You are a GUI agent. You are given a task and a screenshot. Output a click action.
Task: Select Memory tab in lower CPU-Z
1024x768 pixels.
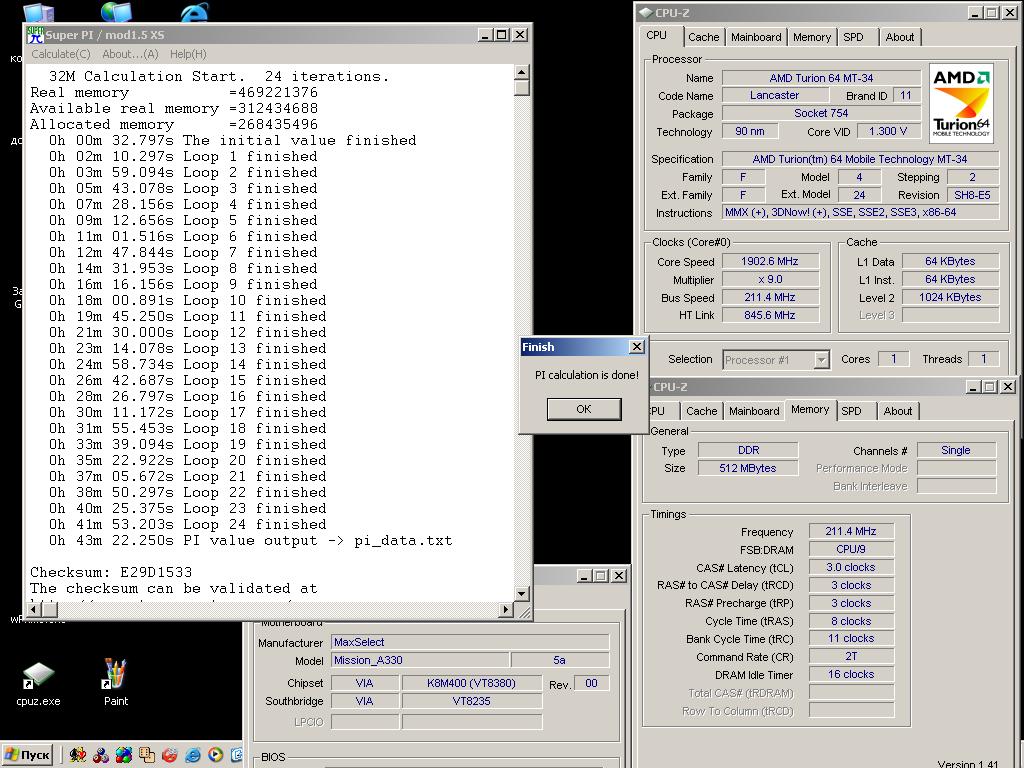point(810,409)
